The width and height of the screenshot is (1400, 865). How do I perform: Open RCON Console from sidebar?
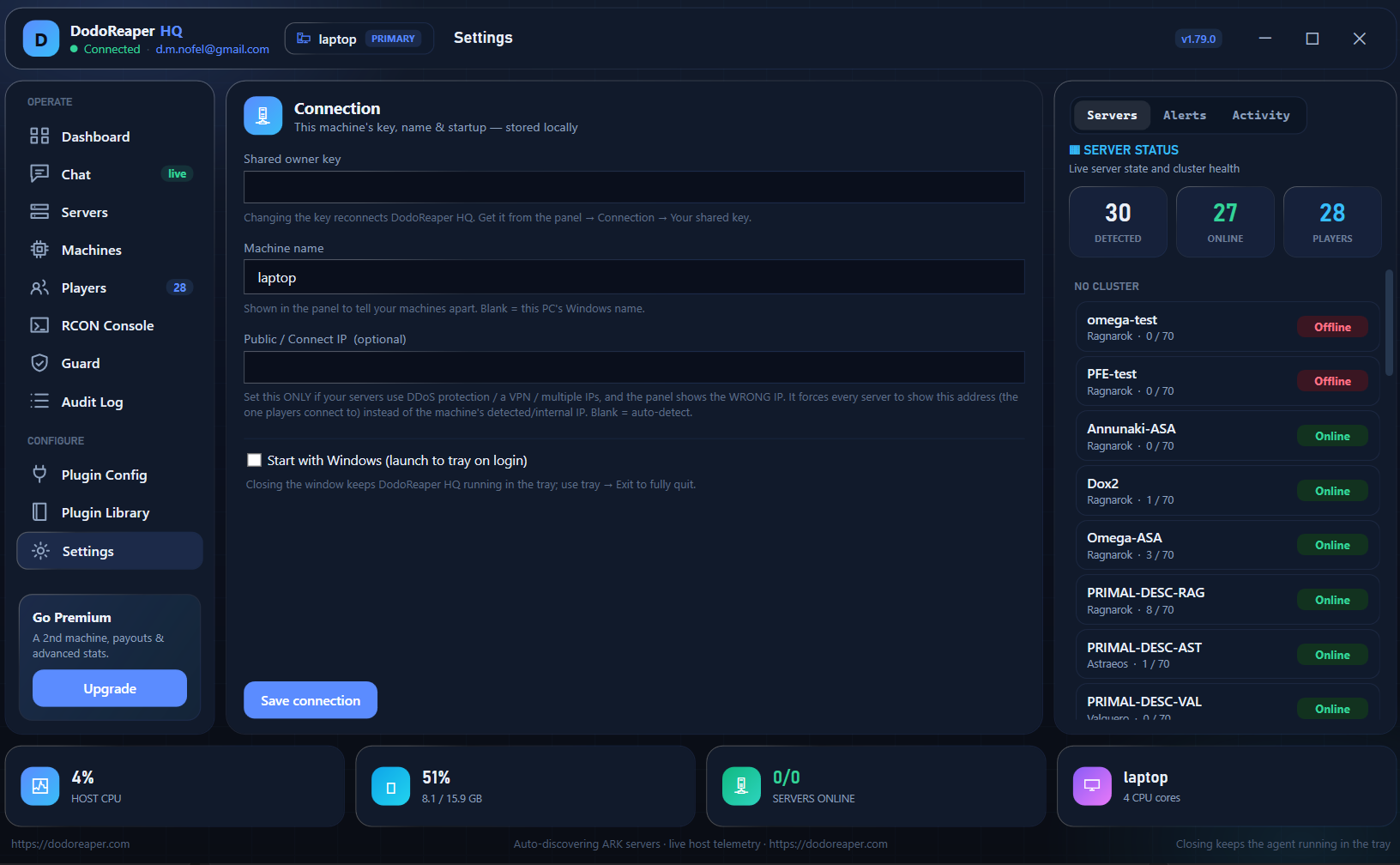click(x=110, y=325)
